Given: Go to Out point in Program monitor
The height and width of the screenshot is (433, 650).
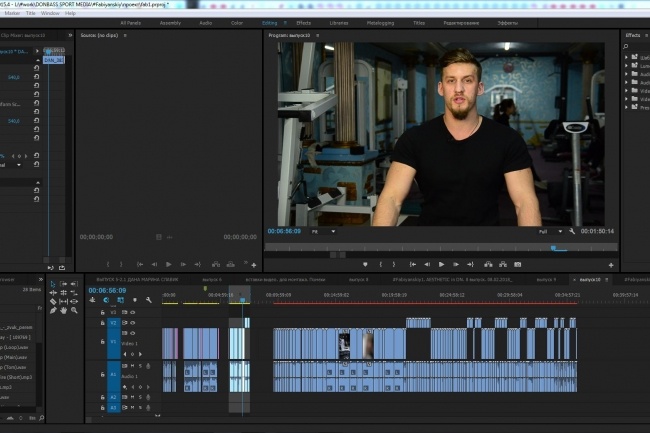Looking at the screenshot, I should pos(470,264).
